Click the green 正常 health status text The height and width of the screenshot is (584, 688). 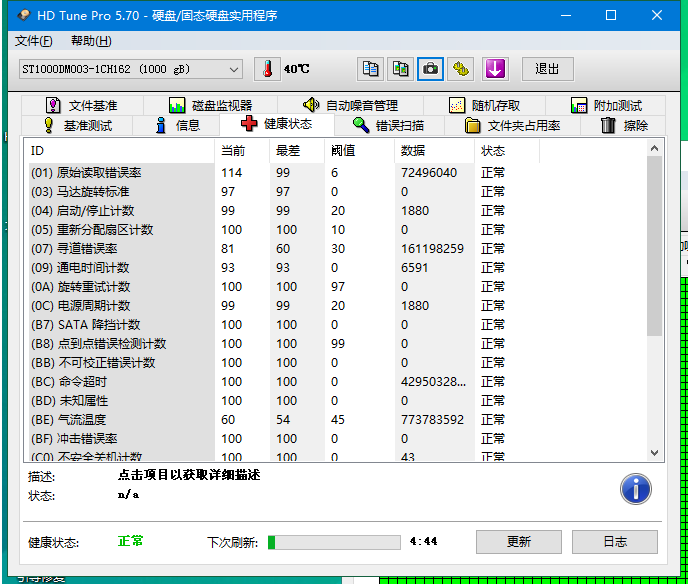130,541
